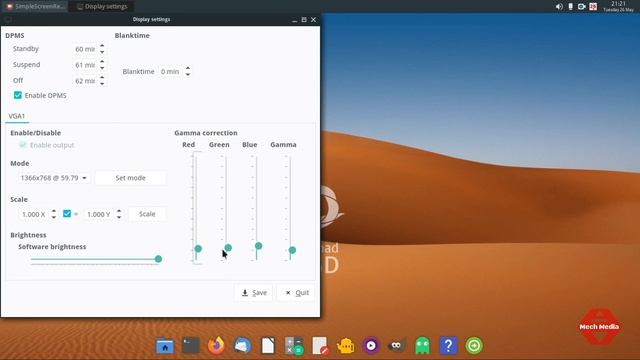Click the Red gamma slider handle

[x=198, y=249]
